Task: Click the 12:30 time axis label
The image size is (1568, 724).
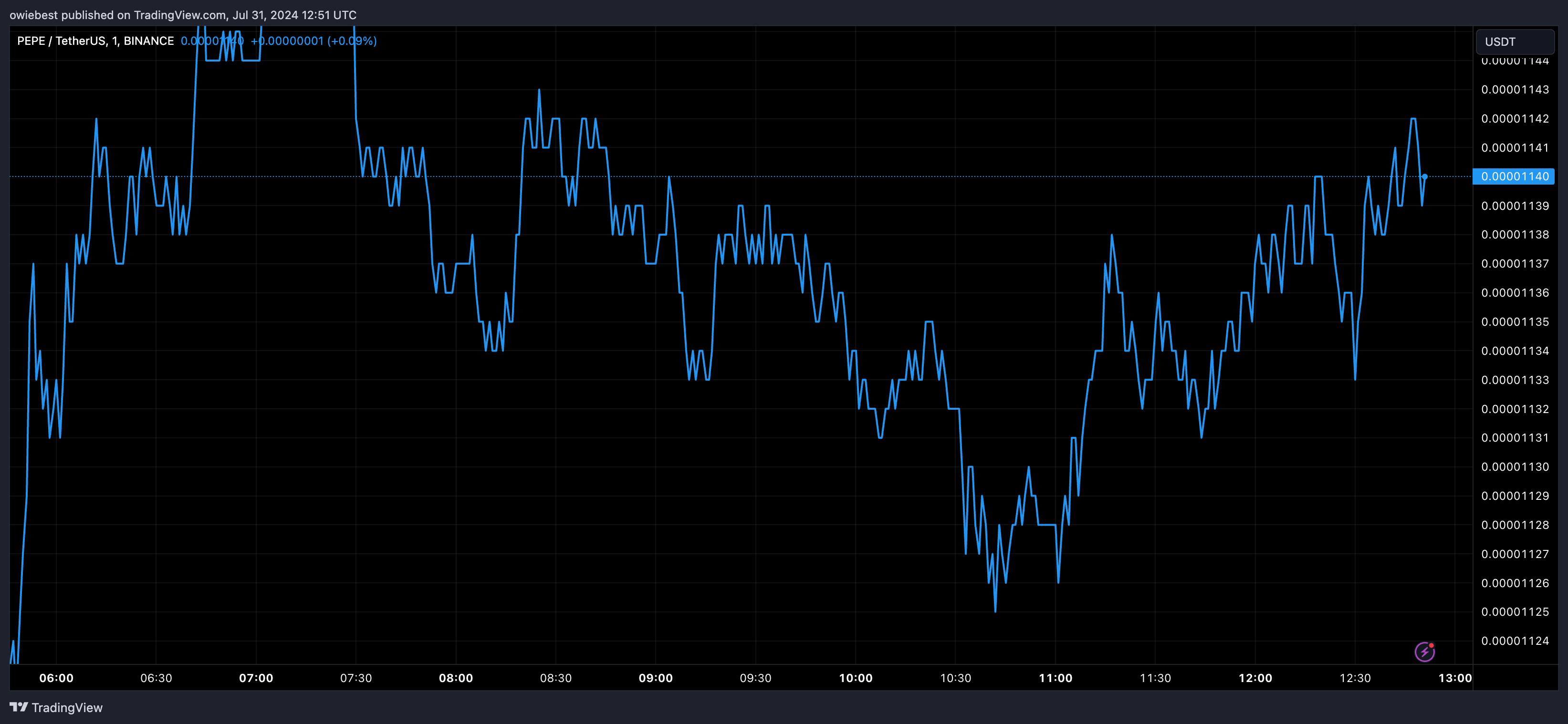Action: click(x=1355, y=678)
